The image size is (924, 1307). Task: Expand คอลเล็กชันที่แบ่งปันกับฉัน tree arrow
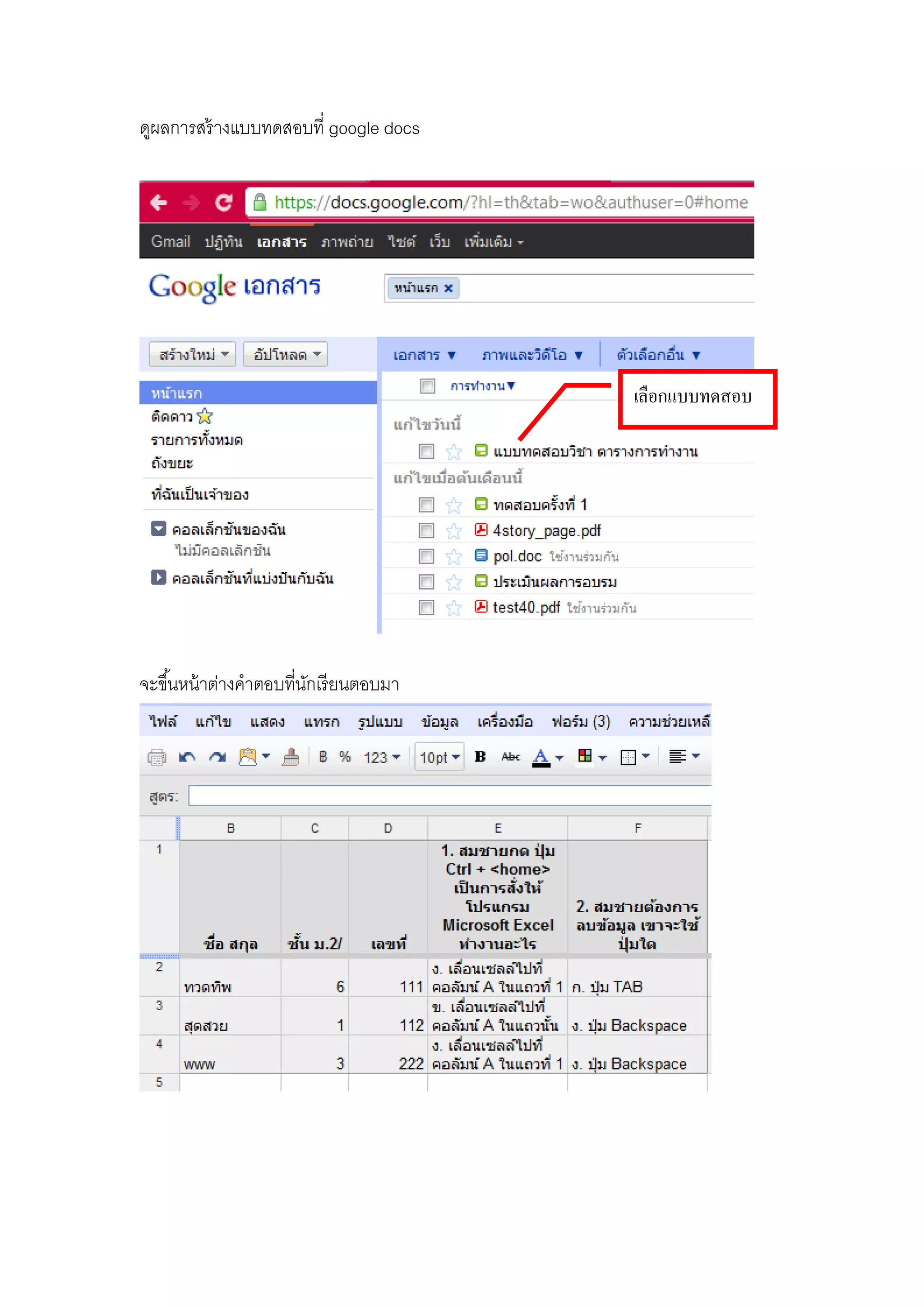click(158, 578)
